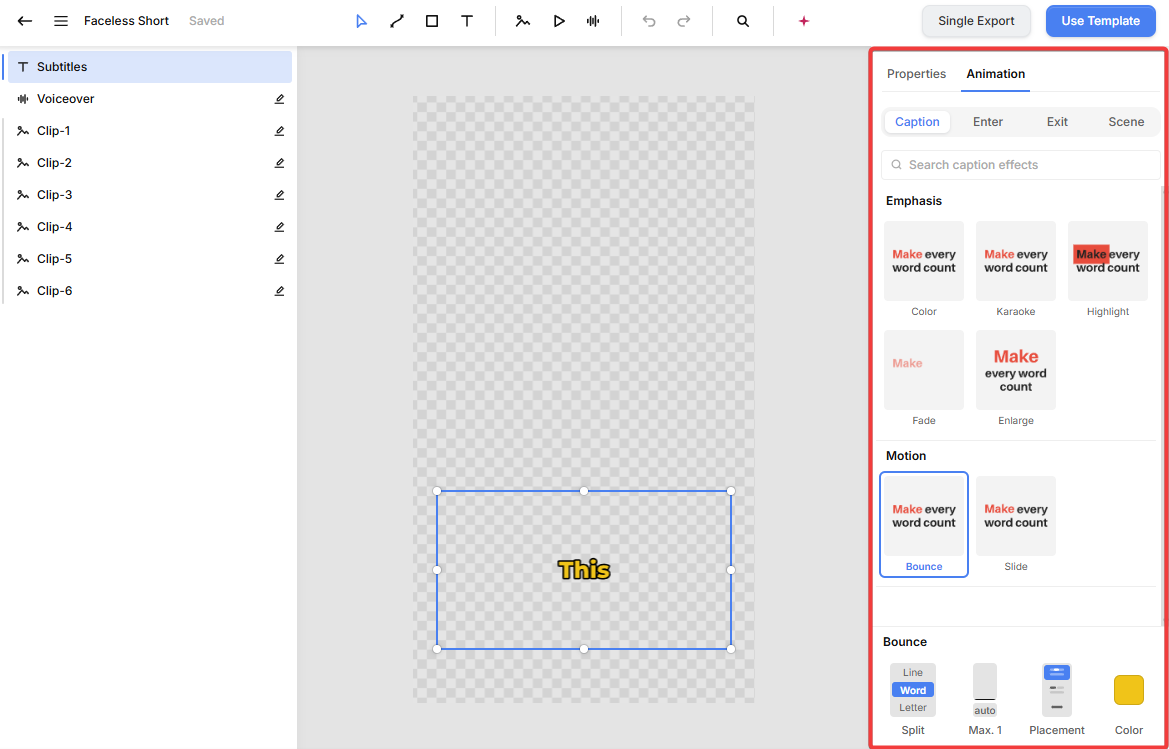Viewport: 1169px width, 749px height.
Task: Select the Scene animation category
Action: 1126,121
